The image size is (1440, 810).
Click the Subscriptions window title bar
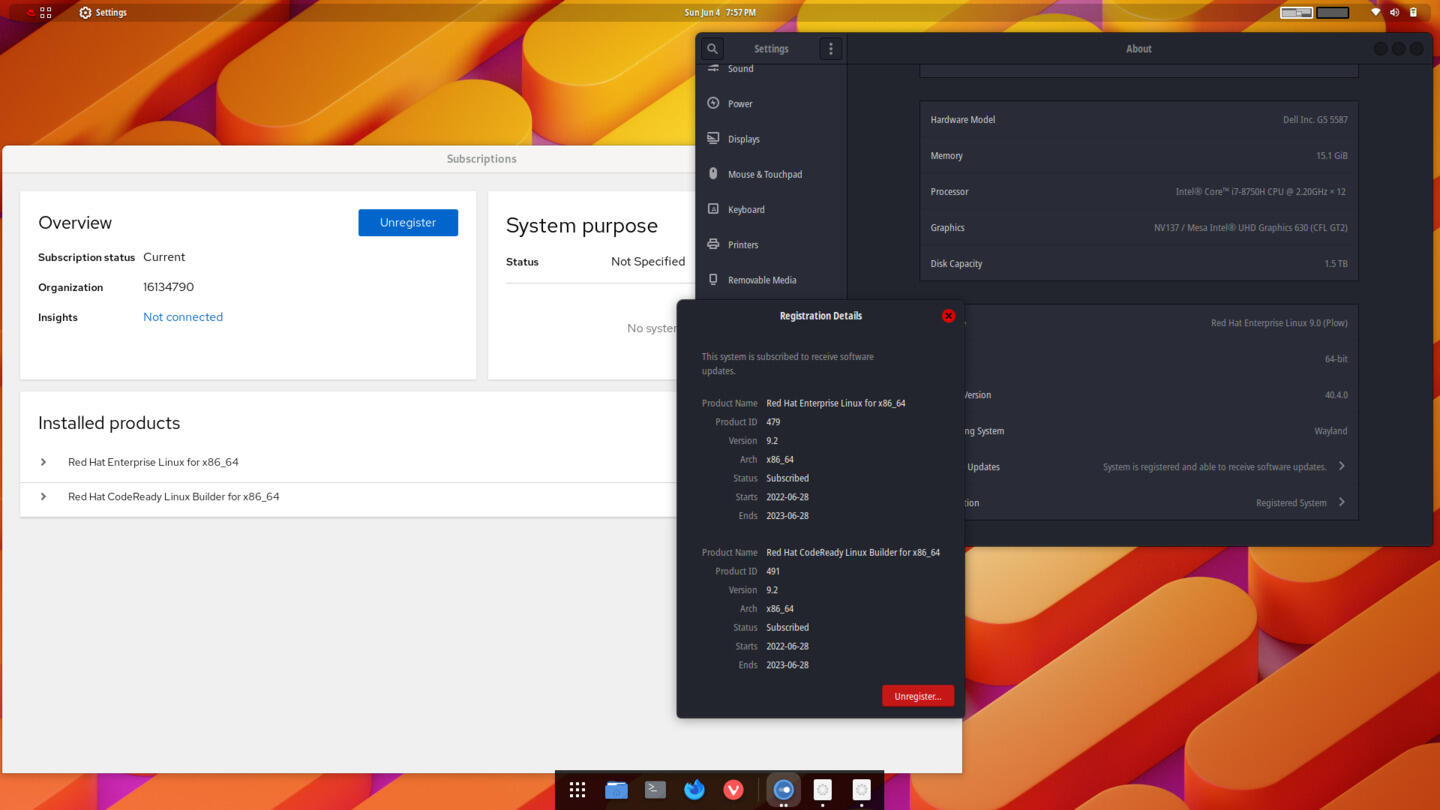[350, 158]
